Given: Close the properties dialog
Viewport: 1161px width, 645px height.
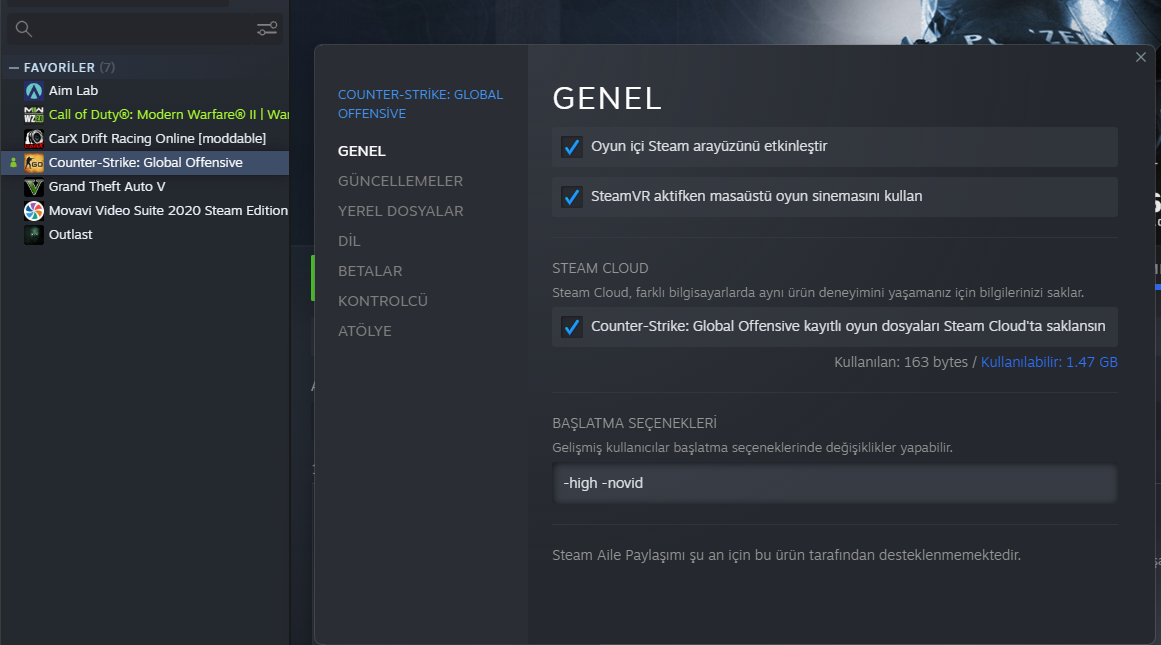Looking at the screenshot, I should (x=1141, y=58).
